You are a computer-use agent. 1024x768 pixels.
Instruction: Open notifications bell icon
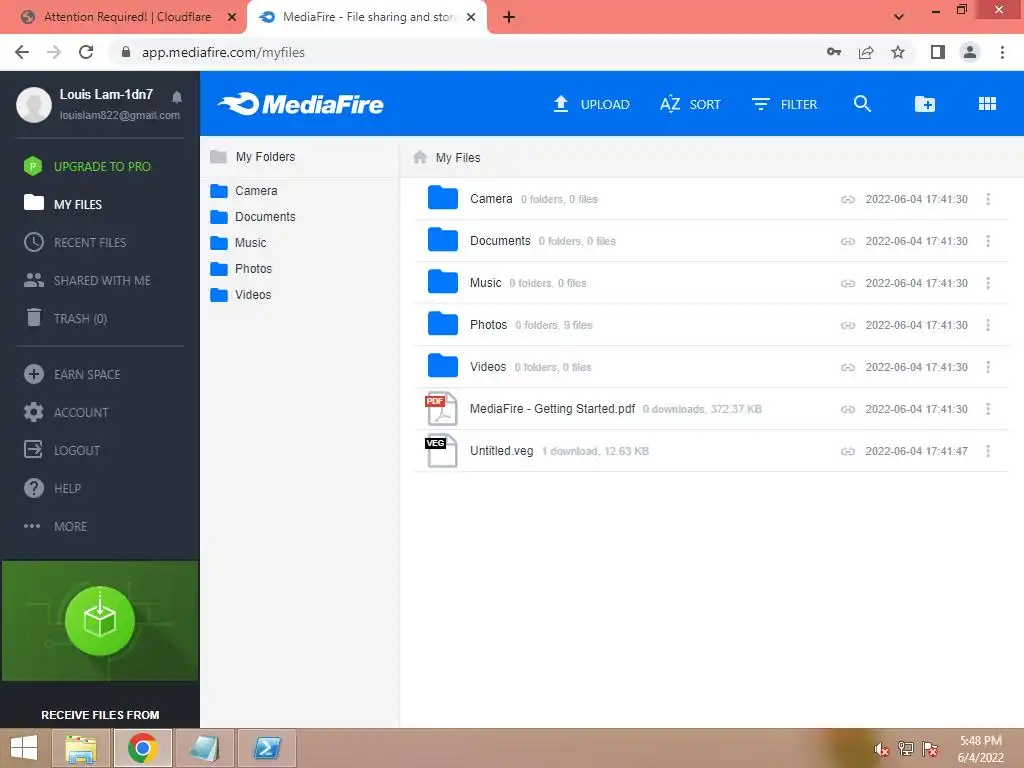tap(176, 97)
